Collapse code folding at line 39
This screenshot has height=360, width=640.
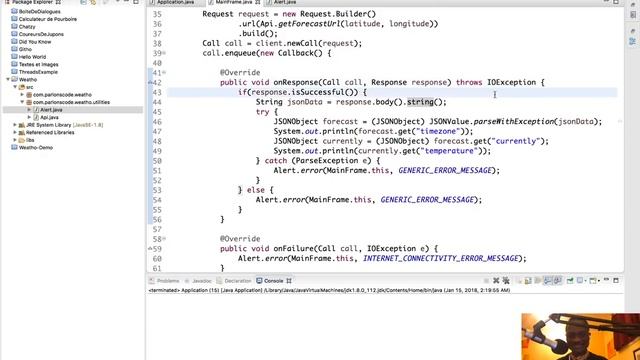pyautogui.click(x=164, y=53)
